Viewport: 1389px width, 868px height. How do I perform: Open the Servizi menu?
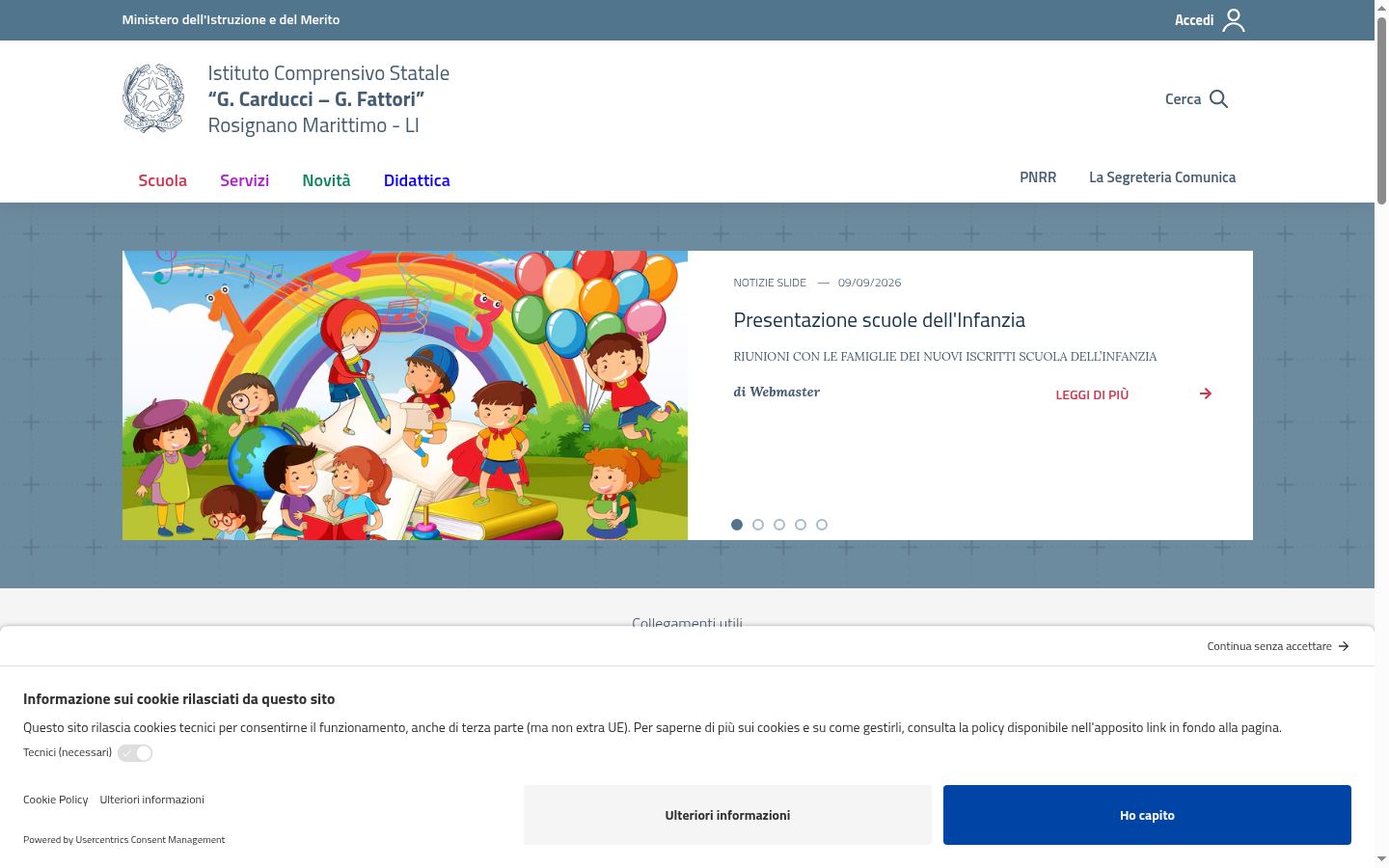[244, 180]
